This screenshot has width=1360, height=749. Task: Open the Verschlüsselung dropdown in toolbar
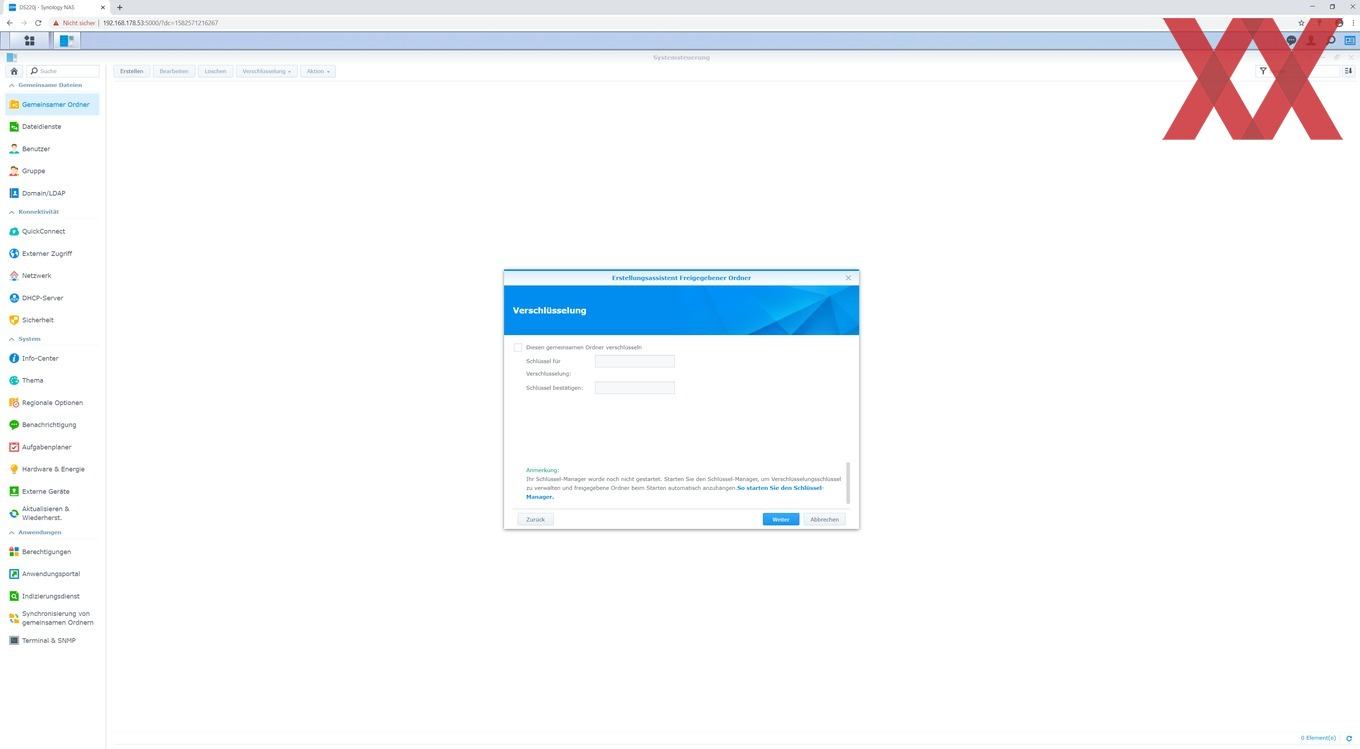coord(267,71)
